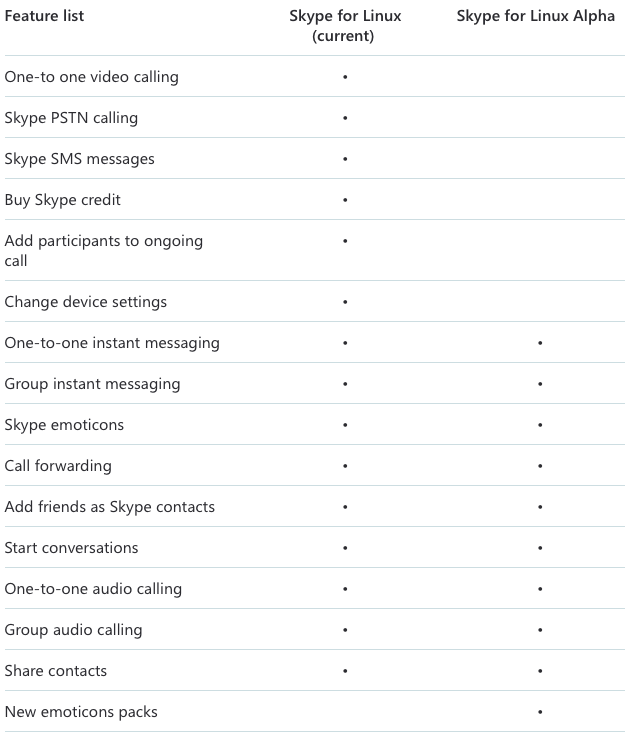Select 'Add friends as Skype contacts' label
Viewport: 635px width, 740px height.
[109, 507]
